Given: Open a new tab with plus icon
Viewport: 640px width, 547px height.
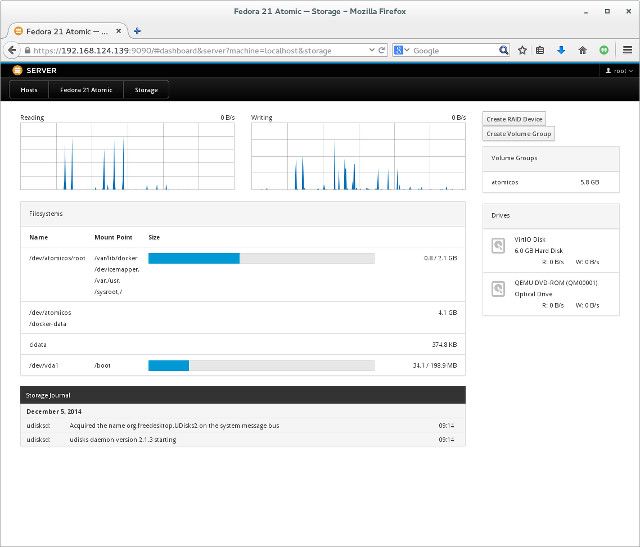Looking at the screenshot, I should click(x=137, y=31).
